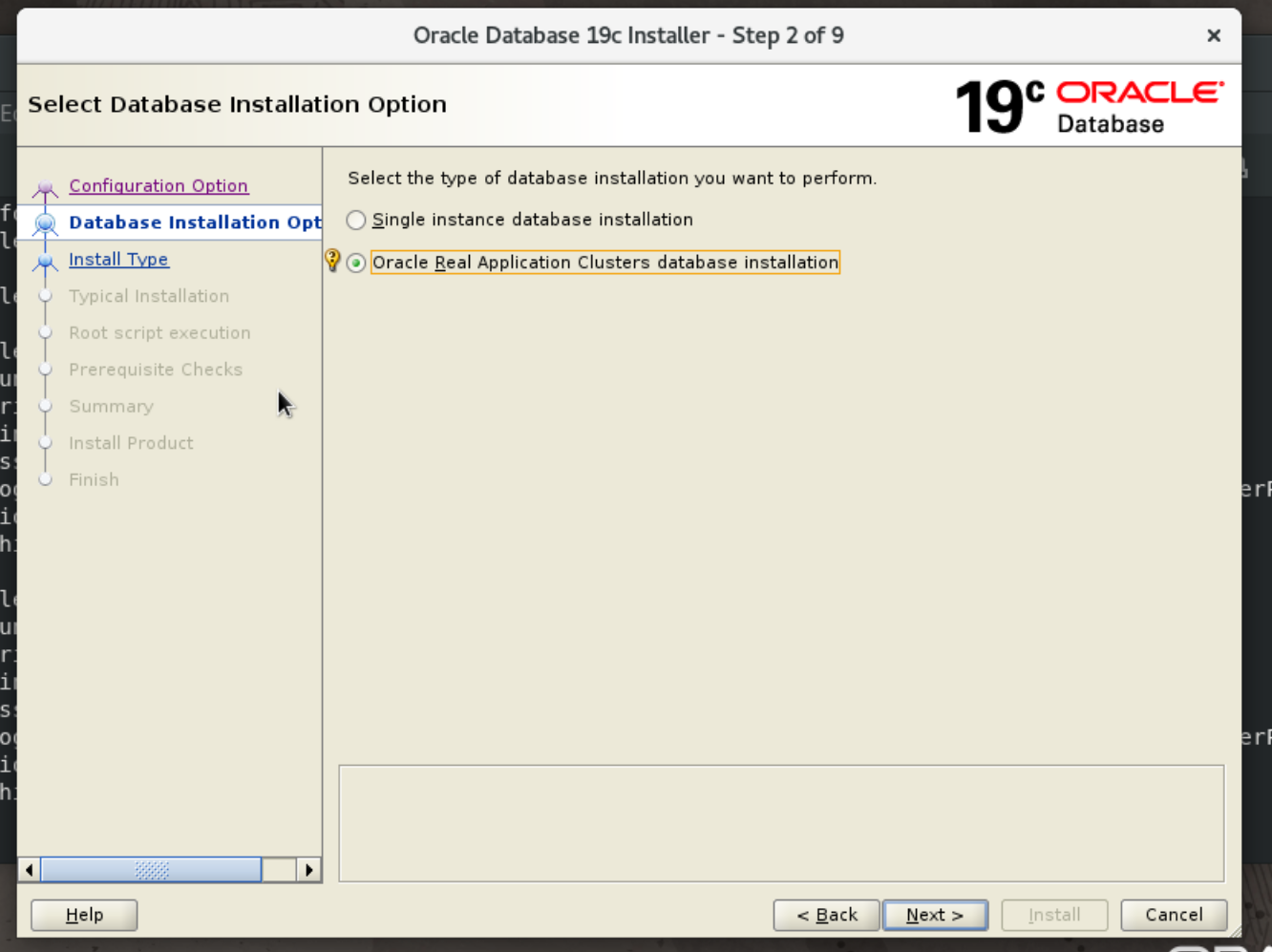
Task: Click the Finish step bullet
Action: click(45, 480)
